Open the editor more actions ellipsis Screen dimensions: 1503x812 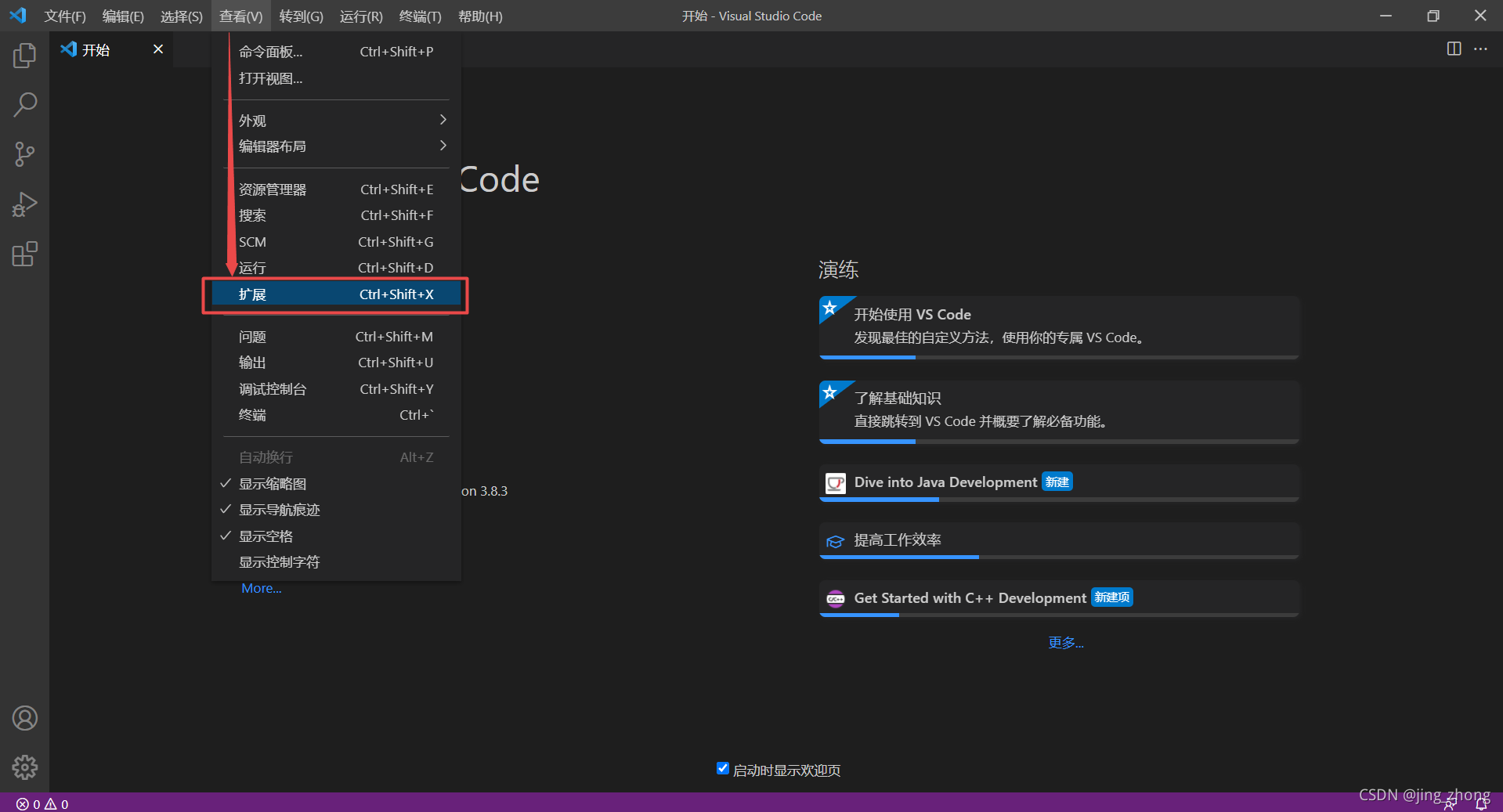[1480, 49]
